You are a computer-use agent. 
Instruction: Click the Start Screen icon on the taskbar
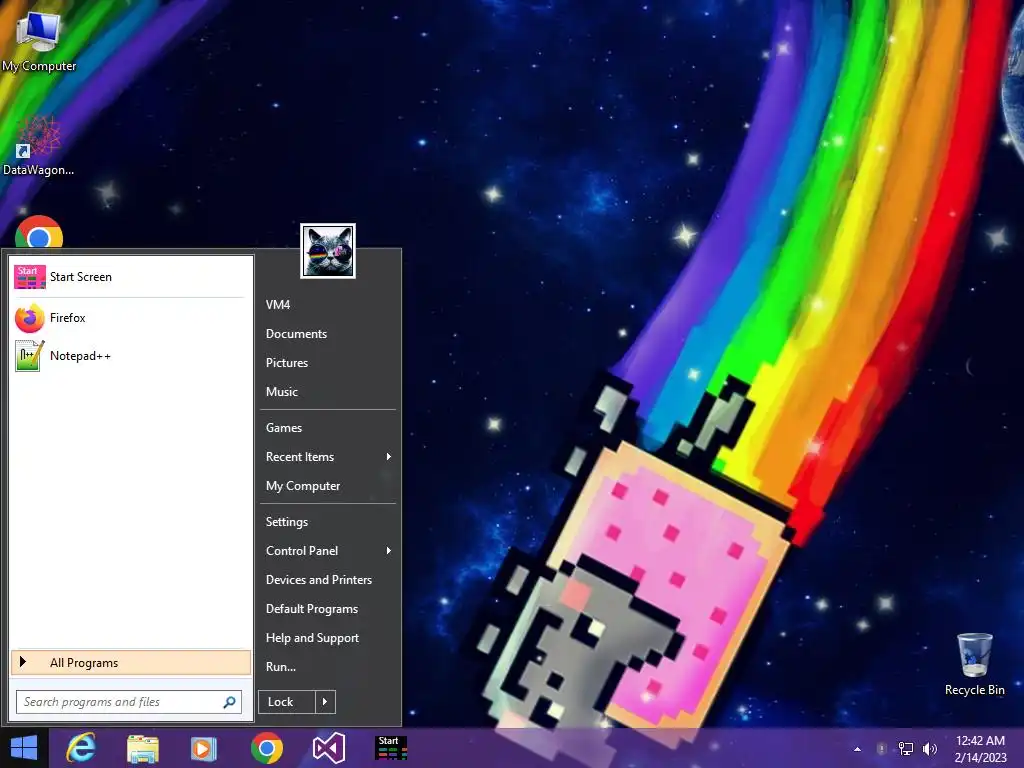[x=391, y=748]
